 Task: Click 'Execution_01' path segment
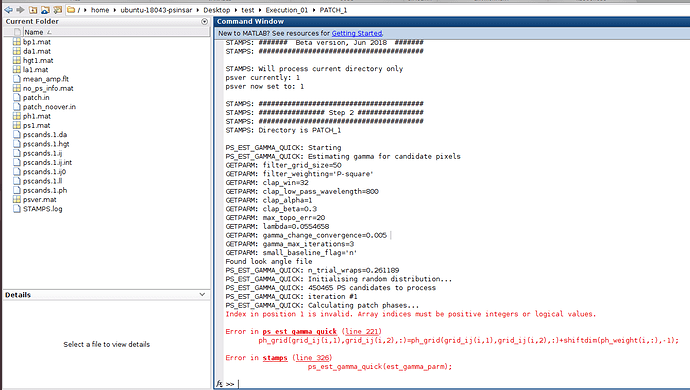(286, 10)
